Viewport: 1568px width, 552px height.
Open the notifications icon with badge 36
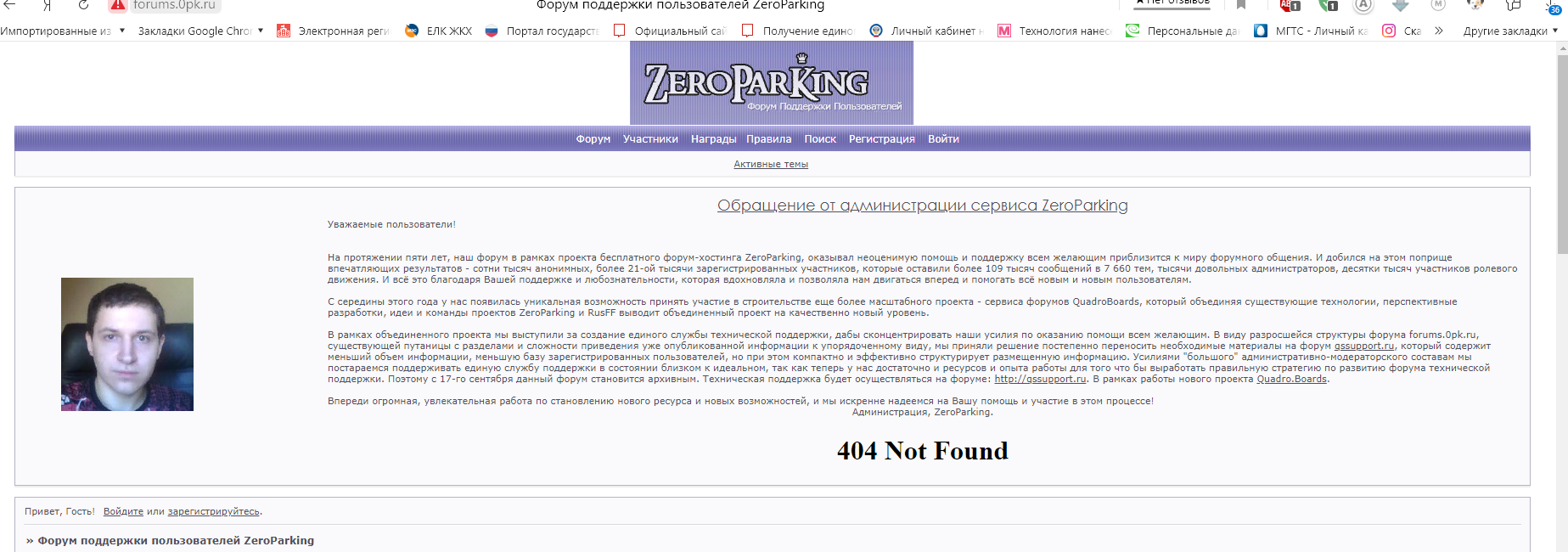[1553, 6]
